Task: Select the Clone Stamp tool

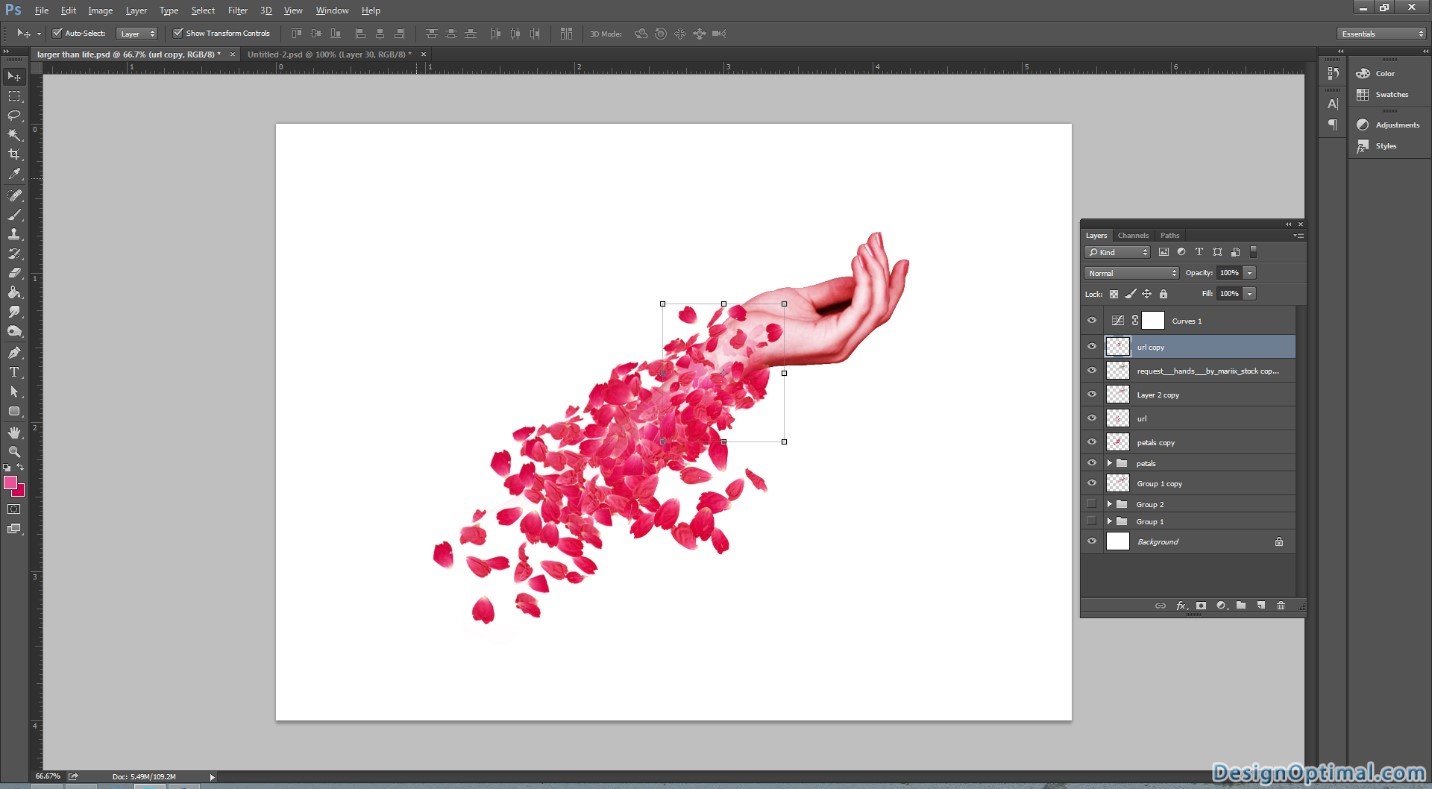Action: (x=14, y=234)
